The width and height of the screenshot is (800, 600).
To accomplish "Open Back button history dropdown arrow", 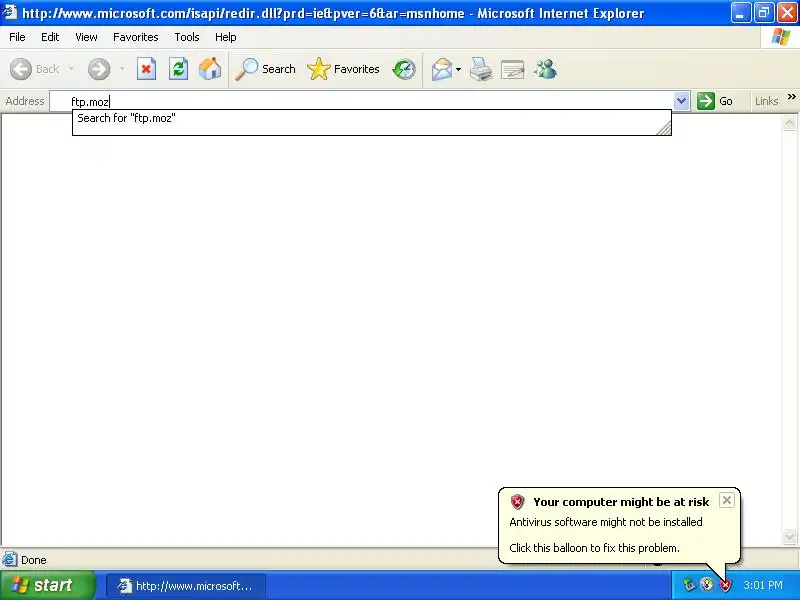I will (x=71, y=69).
